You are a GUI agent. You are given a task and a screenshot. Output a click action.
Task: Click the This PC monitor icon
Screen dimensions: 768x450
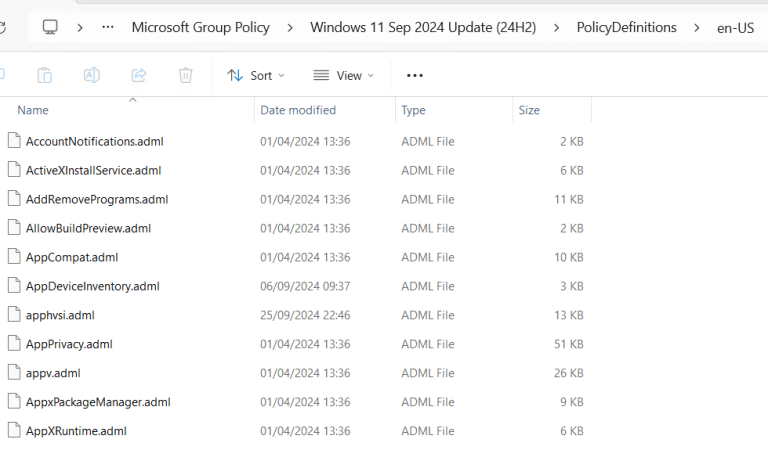(x=50, y=27)
